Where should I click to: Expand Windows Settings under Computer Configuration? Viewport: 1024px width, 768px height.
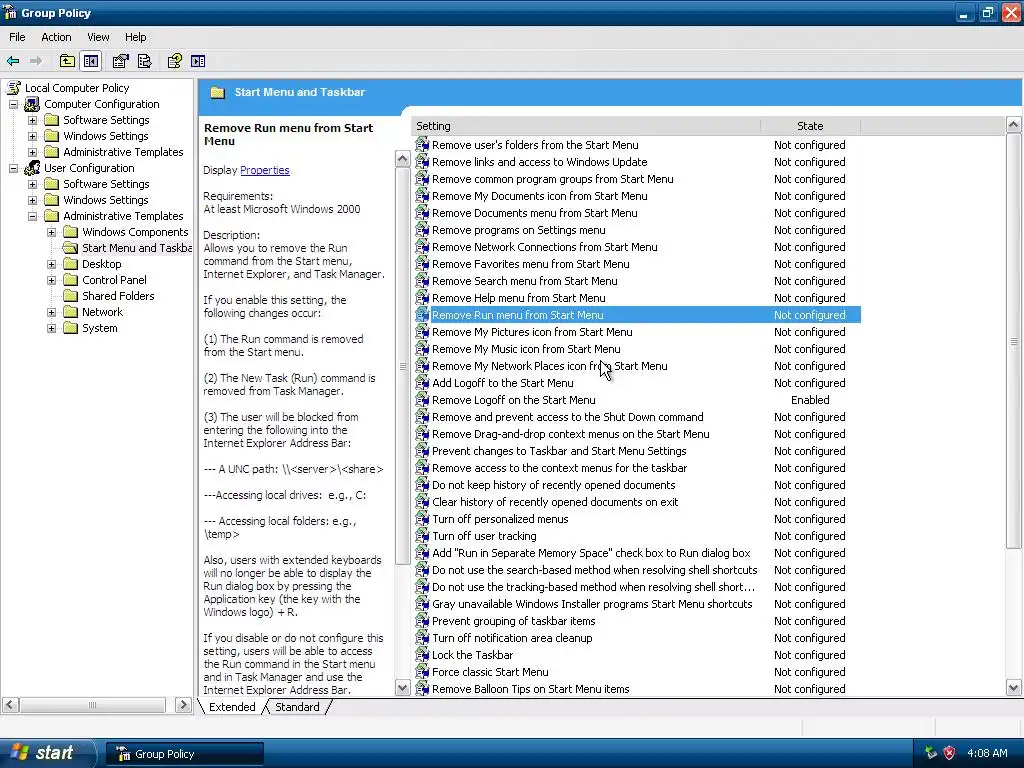[x=32, y=136]
